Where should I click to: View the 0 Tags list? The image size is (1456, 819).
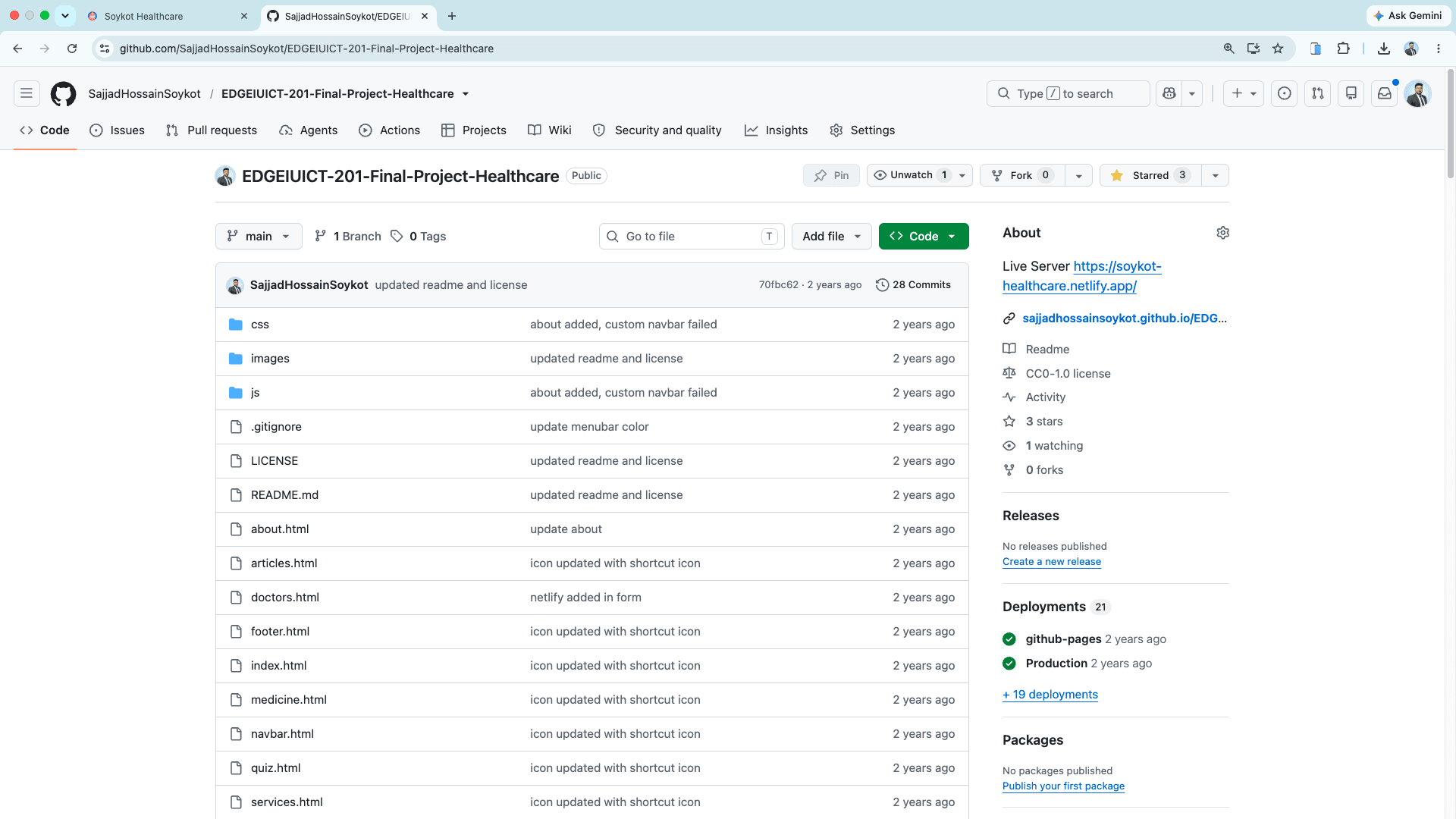[419, 237]
